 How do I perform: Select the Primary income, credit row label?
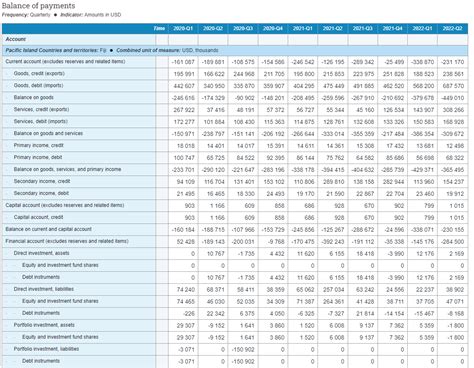[x=38, y=145]
